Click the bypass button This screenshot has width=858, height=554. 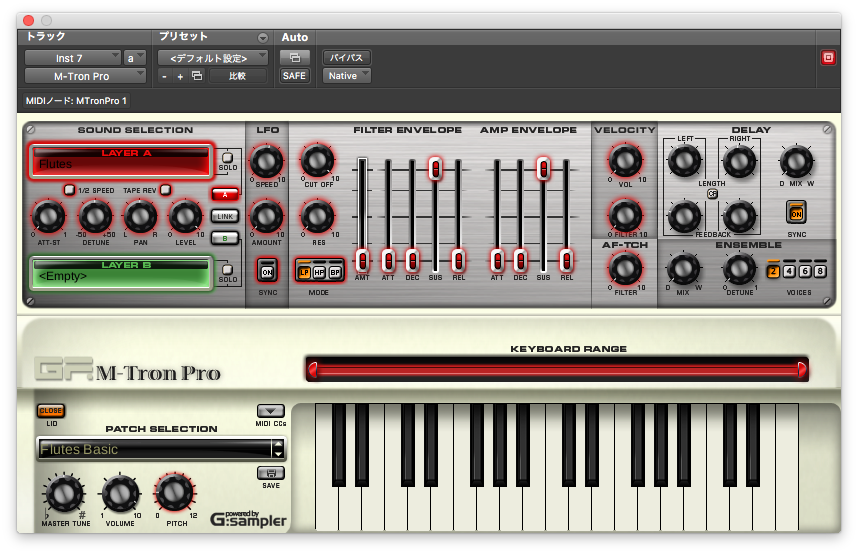tap(347, 57)
